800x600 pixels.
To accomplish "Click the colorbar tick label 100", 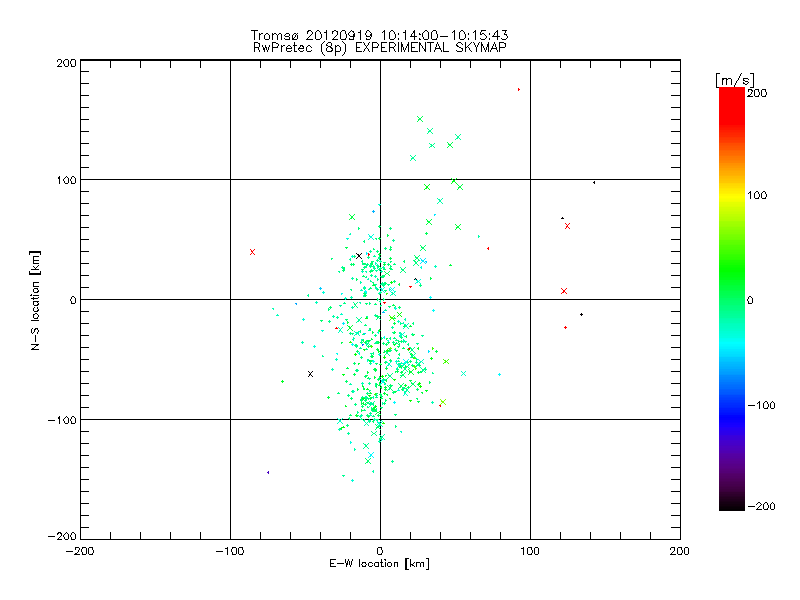I will 757,195.
